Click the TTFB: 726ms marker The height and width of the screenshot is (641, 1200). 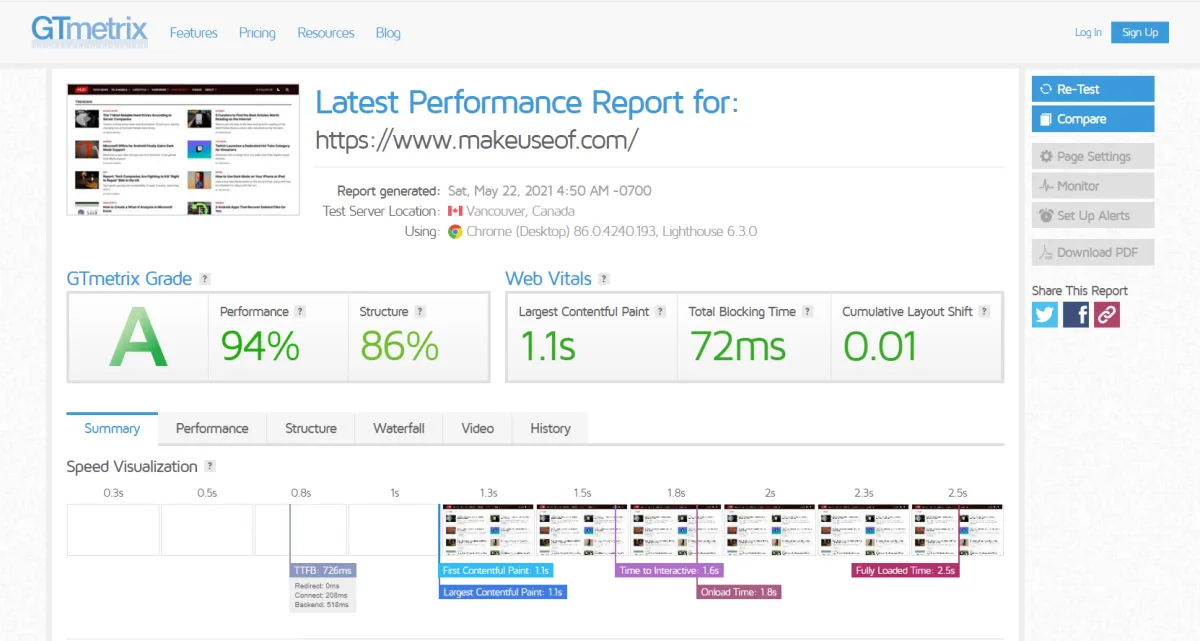[323, 570]
